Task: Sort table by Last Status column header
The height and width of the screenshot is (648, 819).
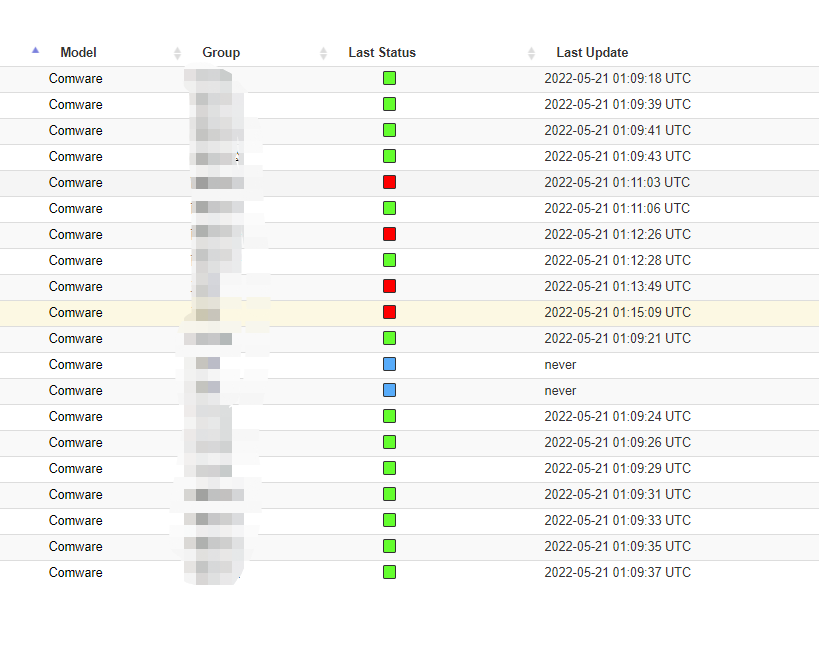Action: point(382,52)
